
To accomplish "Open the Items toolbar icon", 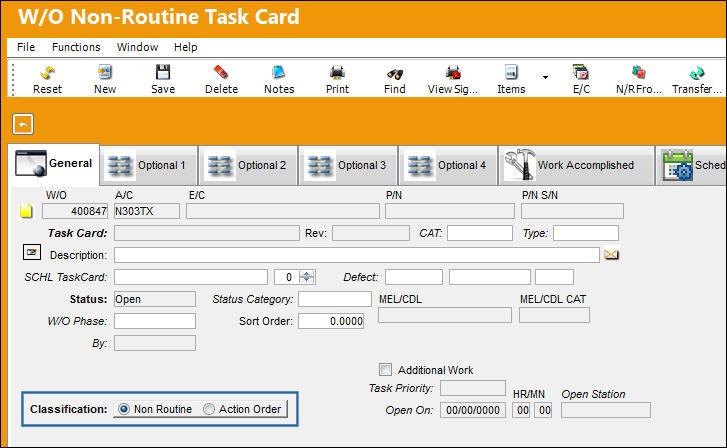I will (511, 72).
